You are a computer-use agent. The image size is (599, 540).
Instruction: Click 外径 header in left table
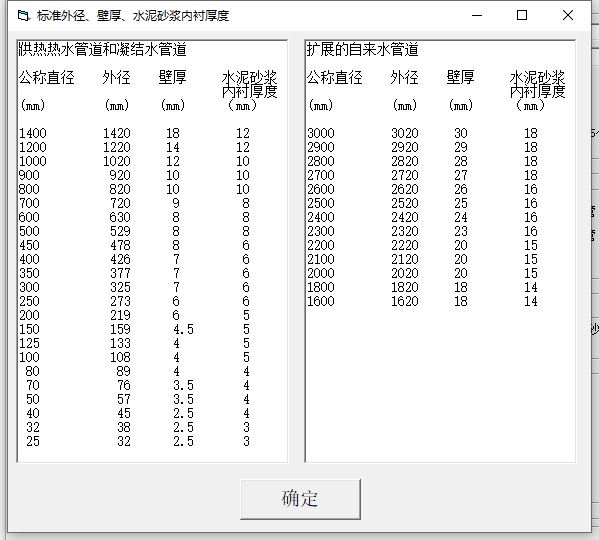tap(117, 78)
